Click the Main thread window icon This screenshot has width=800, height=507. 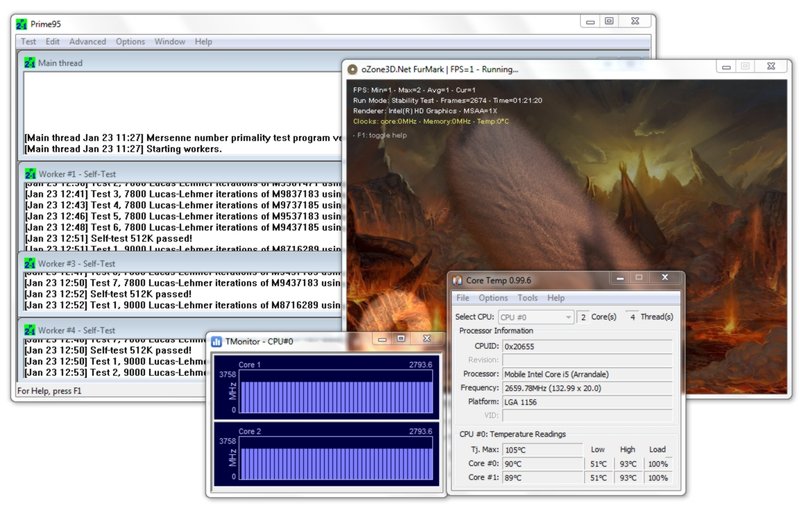click(29, 63)
